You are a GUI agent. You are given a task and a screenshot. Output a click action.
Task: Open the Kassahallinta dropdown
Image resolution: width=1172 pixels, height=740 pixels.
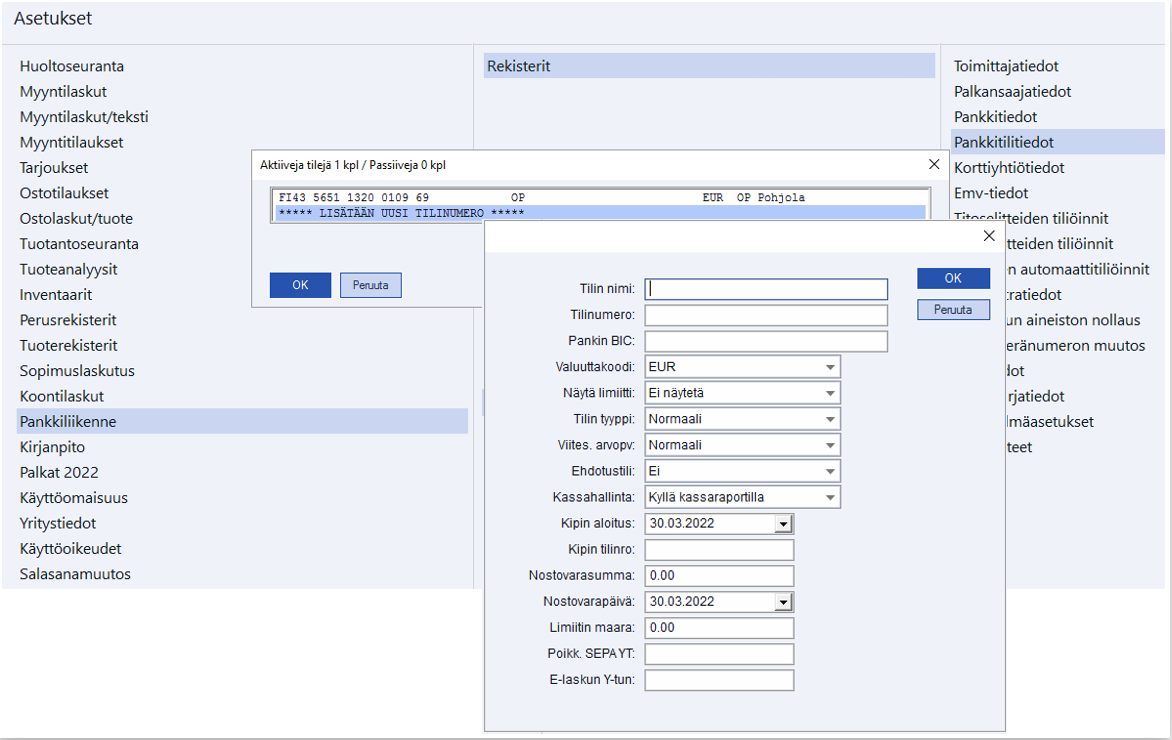coord(830,497)
